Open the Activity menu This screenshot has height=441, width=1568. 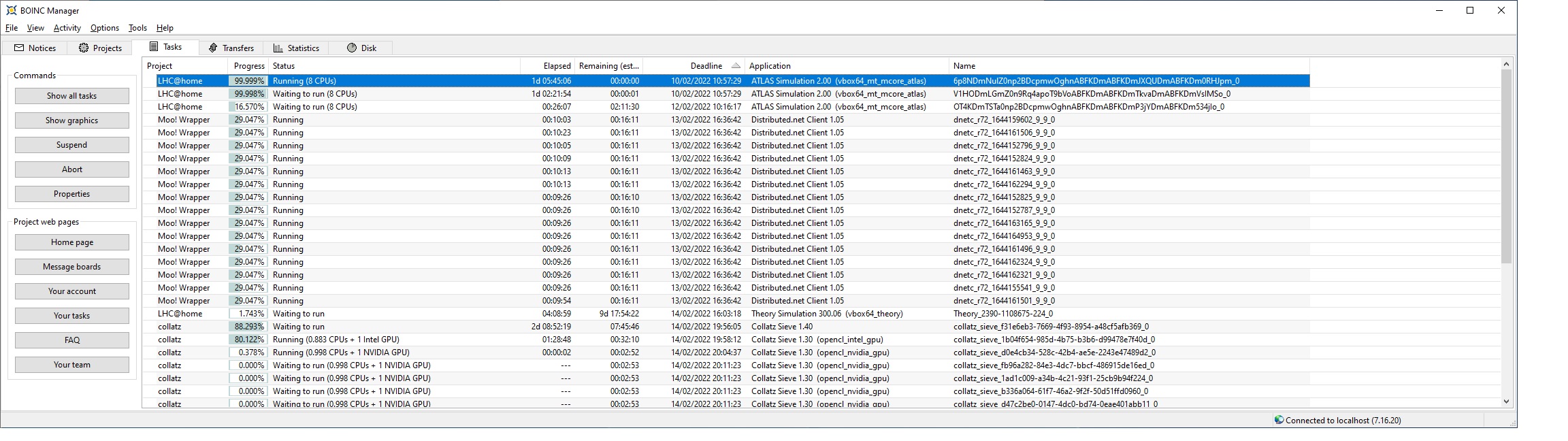coord(67,28)
